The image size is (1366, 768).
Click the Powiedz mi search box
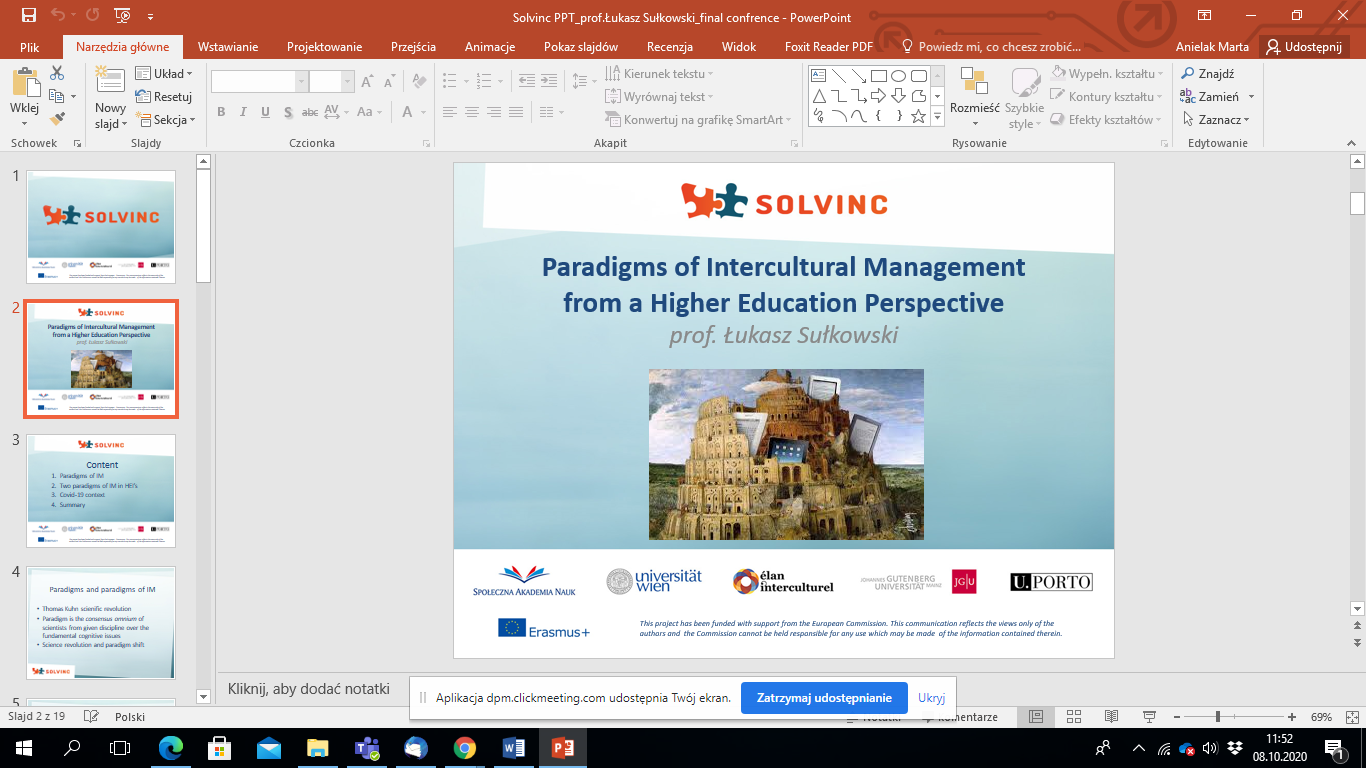(992, 47)
